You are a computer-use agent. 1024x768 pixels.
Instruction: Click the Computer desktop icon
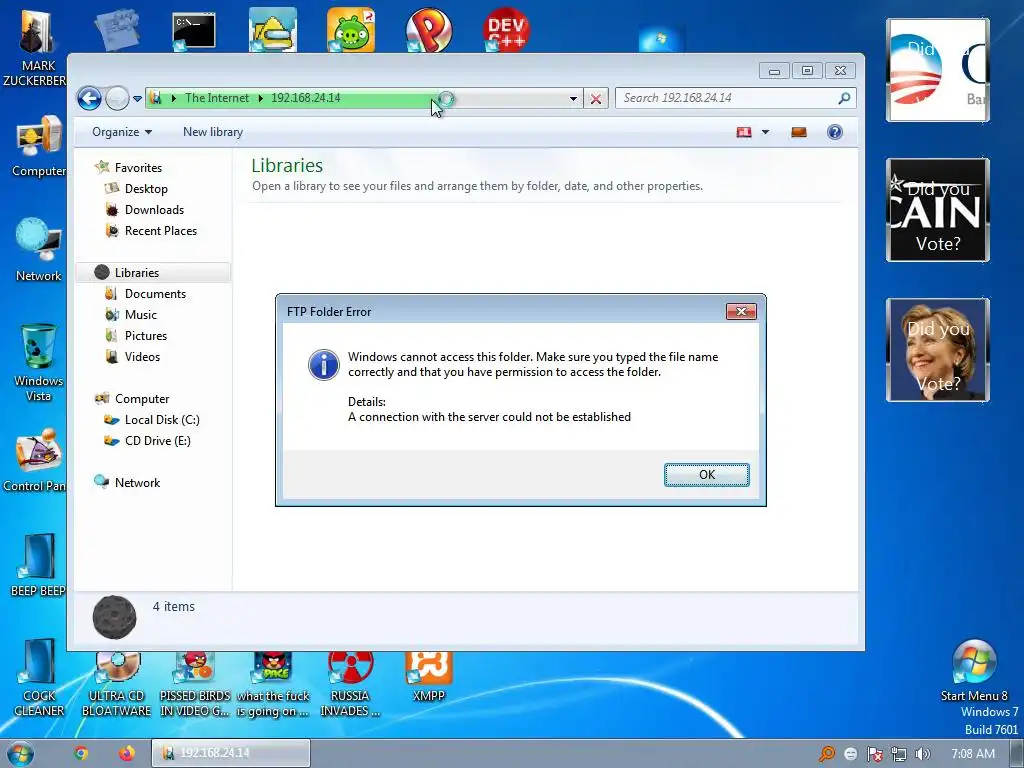click(39, 147)
